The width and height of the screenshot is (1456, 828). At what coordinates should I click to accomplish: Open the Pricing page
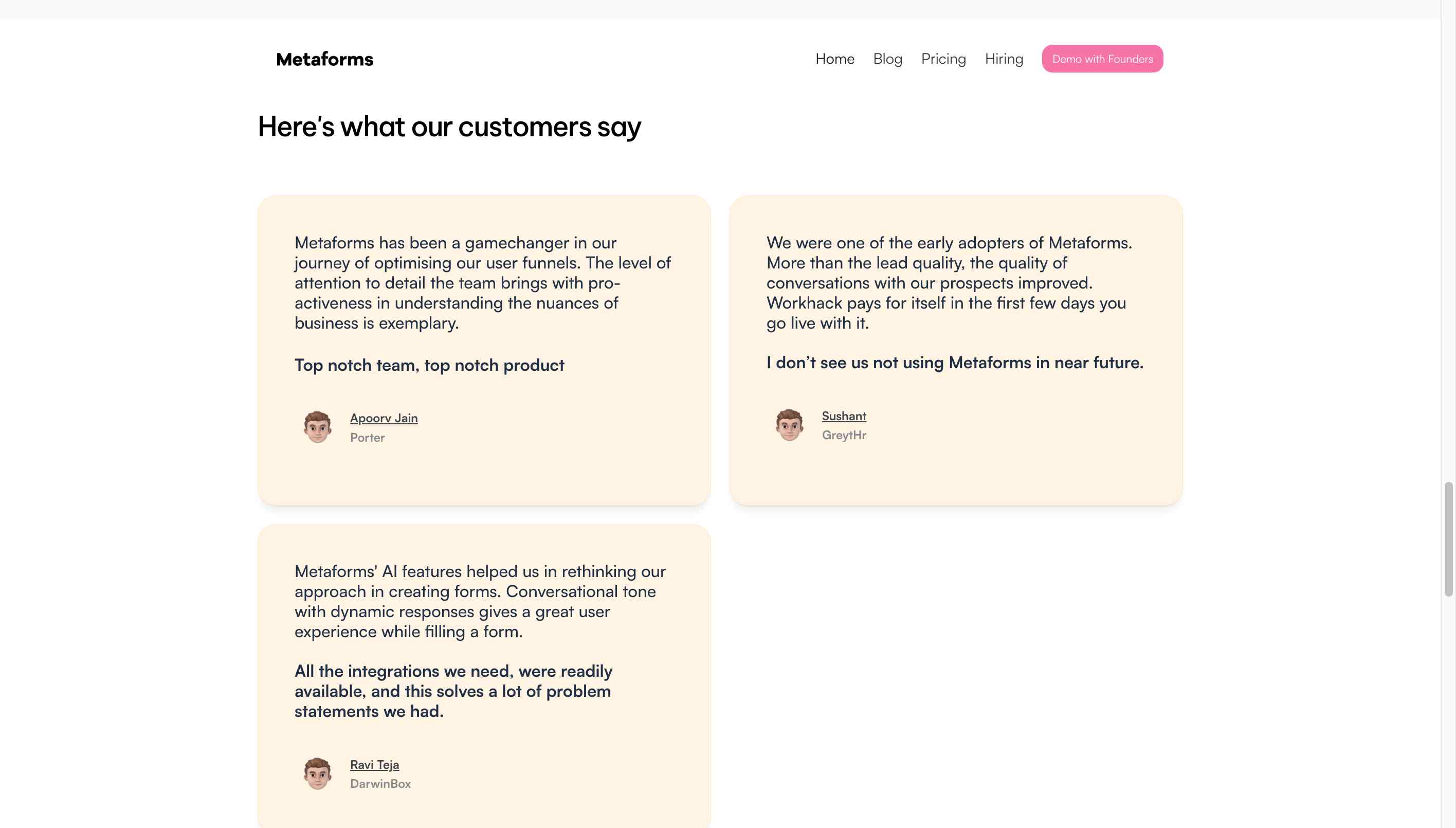click(x=943, y=59)
